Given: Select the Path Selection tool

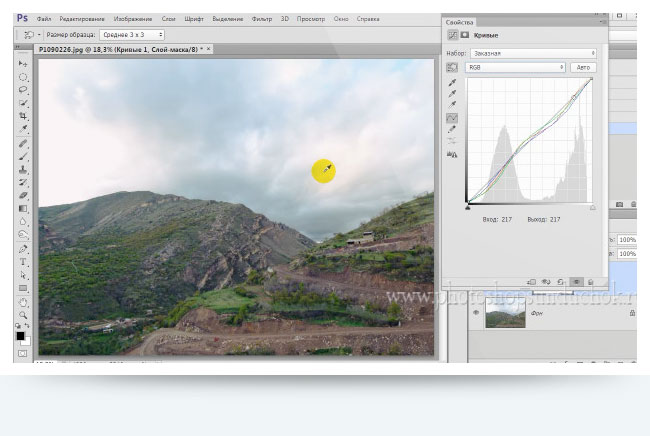Looking at the screenshot, I should [23, 275].
